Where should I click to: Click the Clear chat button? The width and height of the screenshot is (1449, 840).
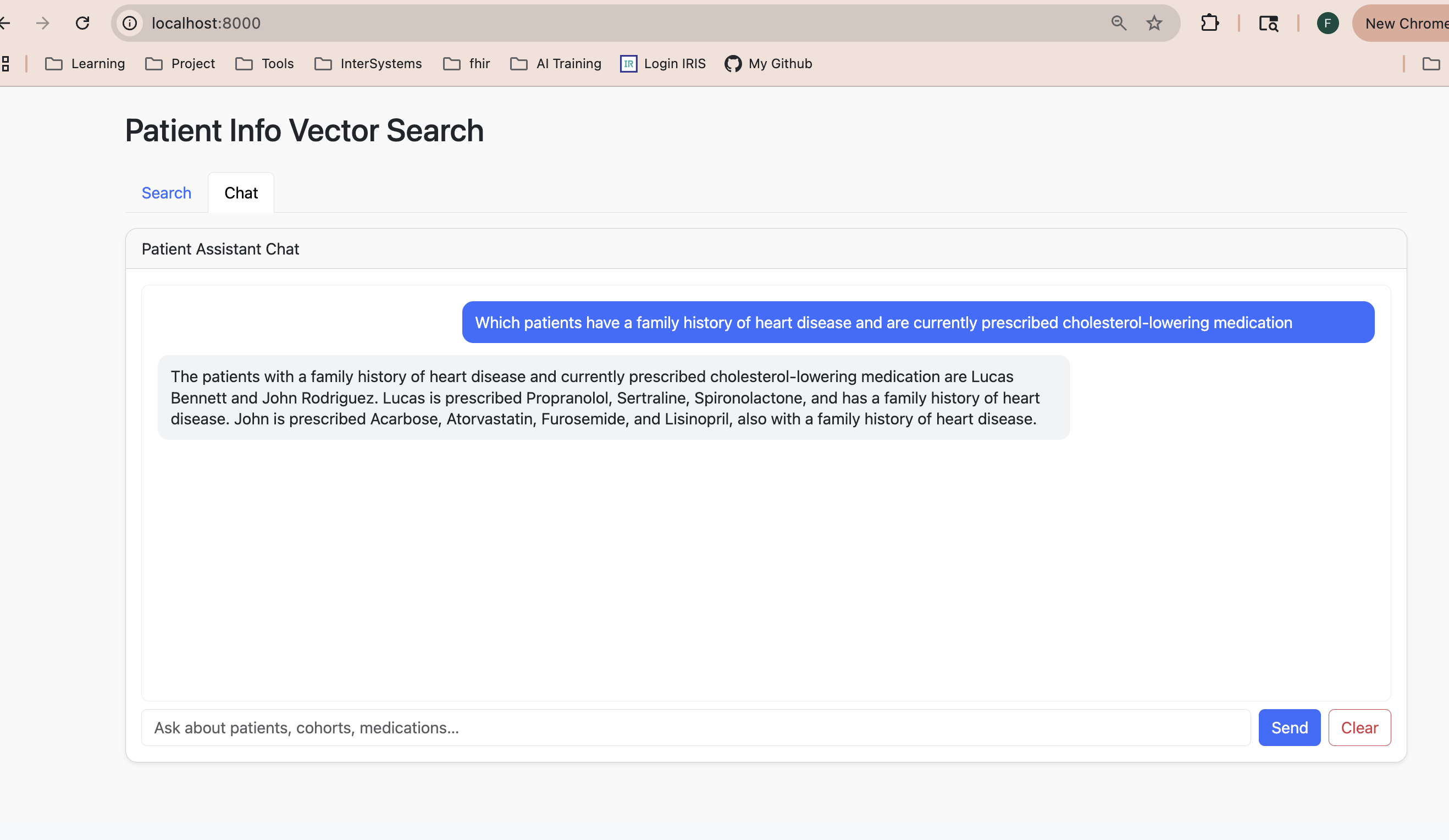click(1359, 728)
